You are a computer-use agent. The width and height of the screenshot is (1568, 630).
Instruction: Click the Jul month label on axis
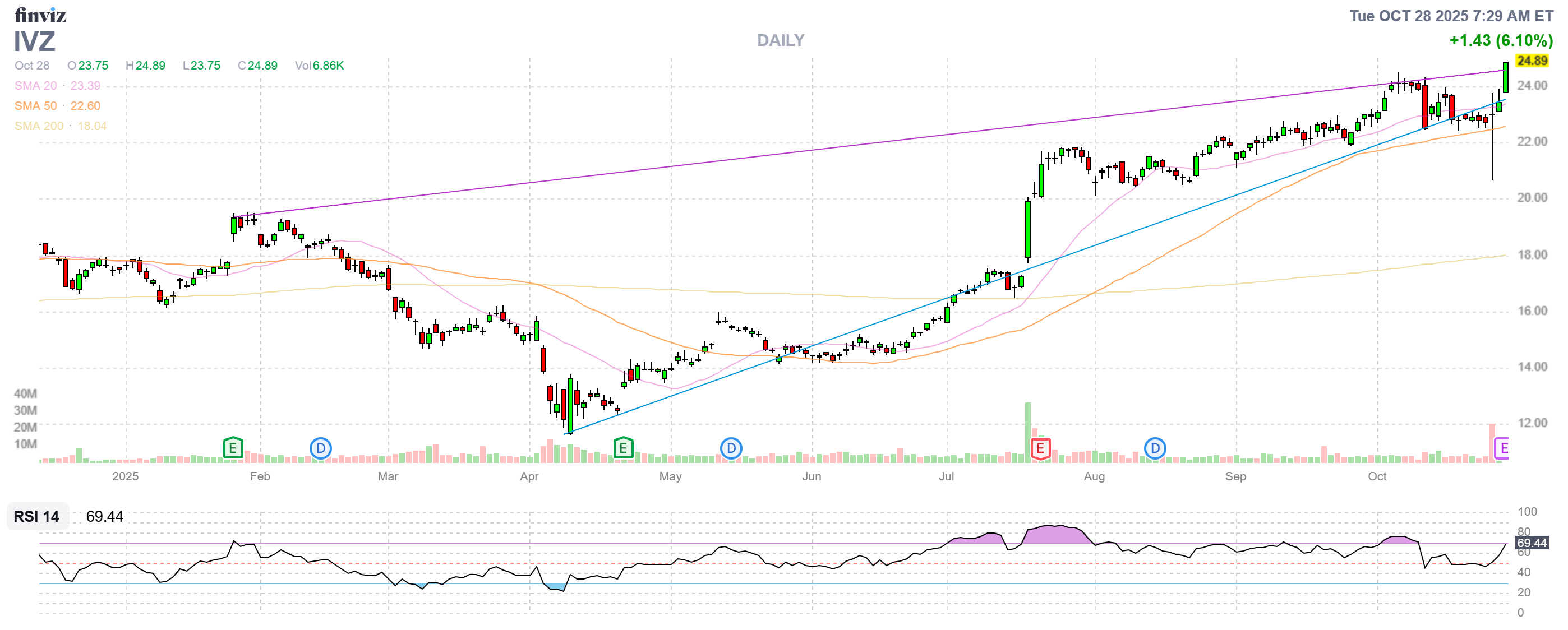(x=946, y=476)
